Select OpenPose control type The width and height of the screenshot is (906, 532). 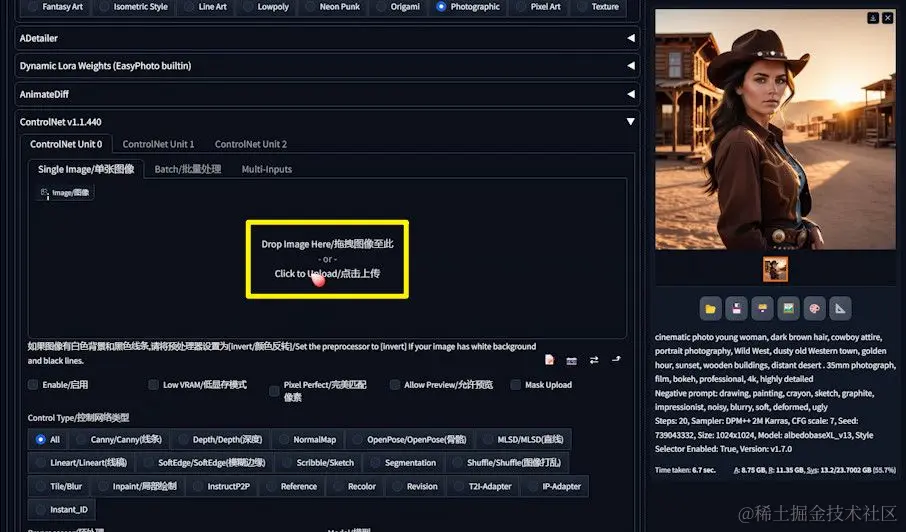point(410,440)
